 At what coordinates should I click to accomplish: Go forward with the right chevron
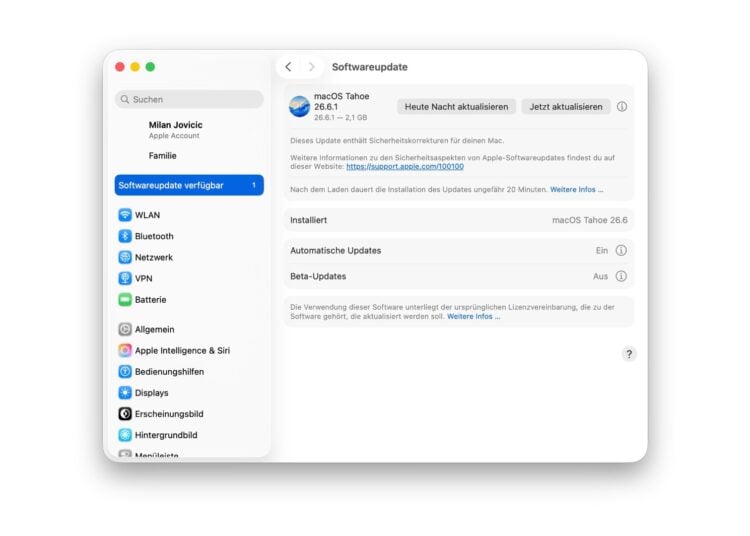point(311,67)
